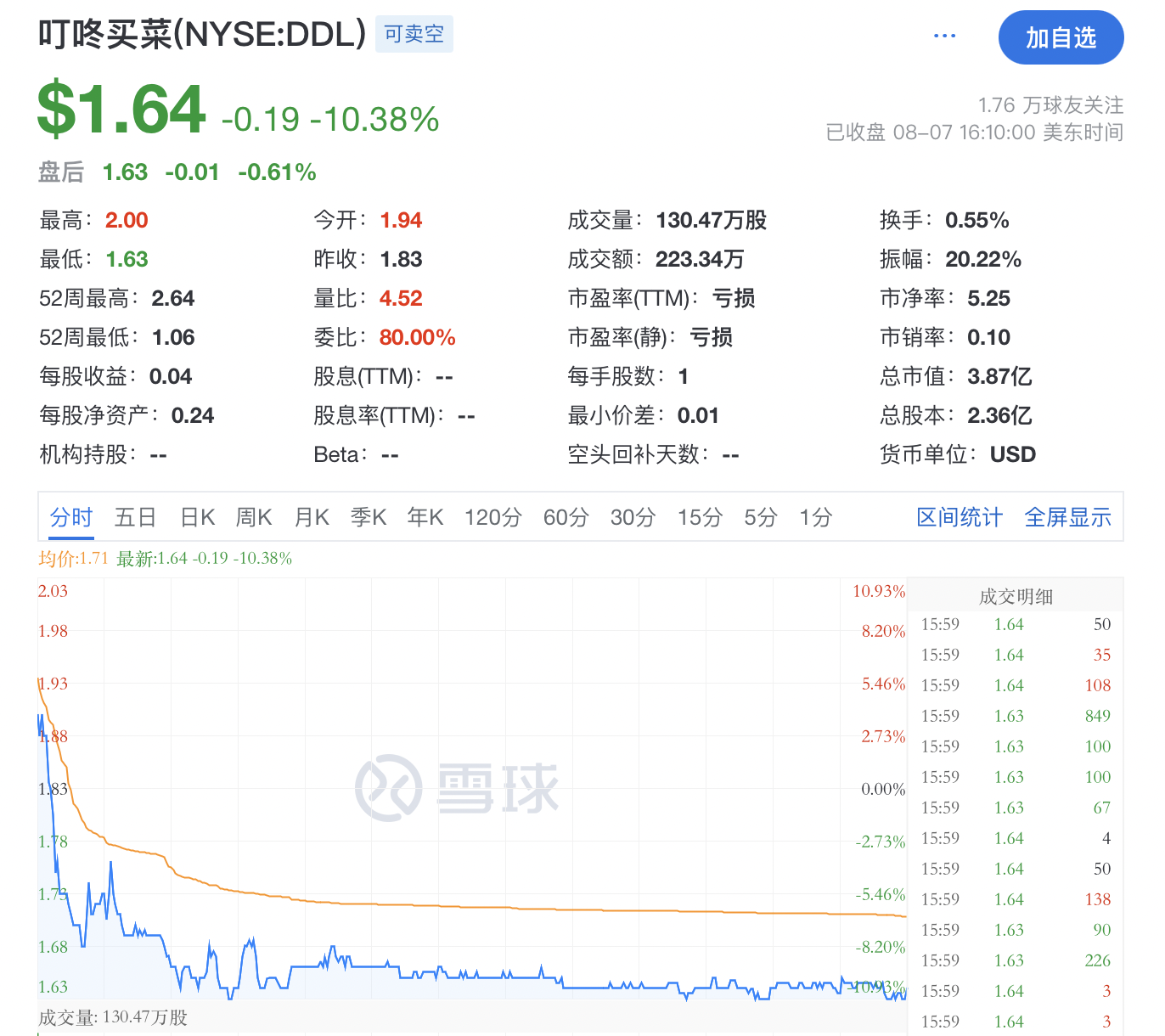Open the three-dot more options menu
The height and width of the screenshot is (1036, 1165).
coord(944,37)
